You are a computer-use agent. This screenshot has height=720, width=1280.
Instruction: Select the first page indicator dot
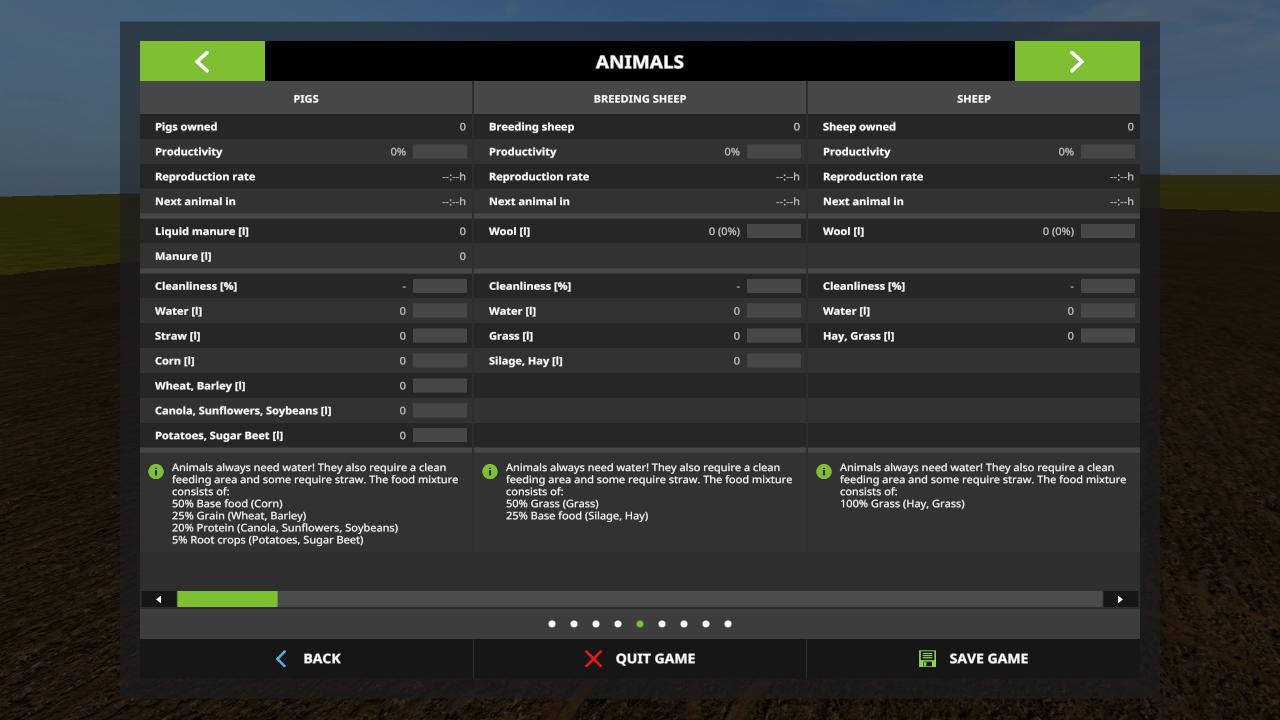[552, 624]
